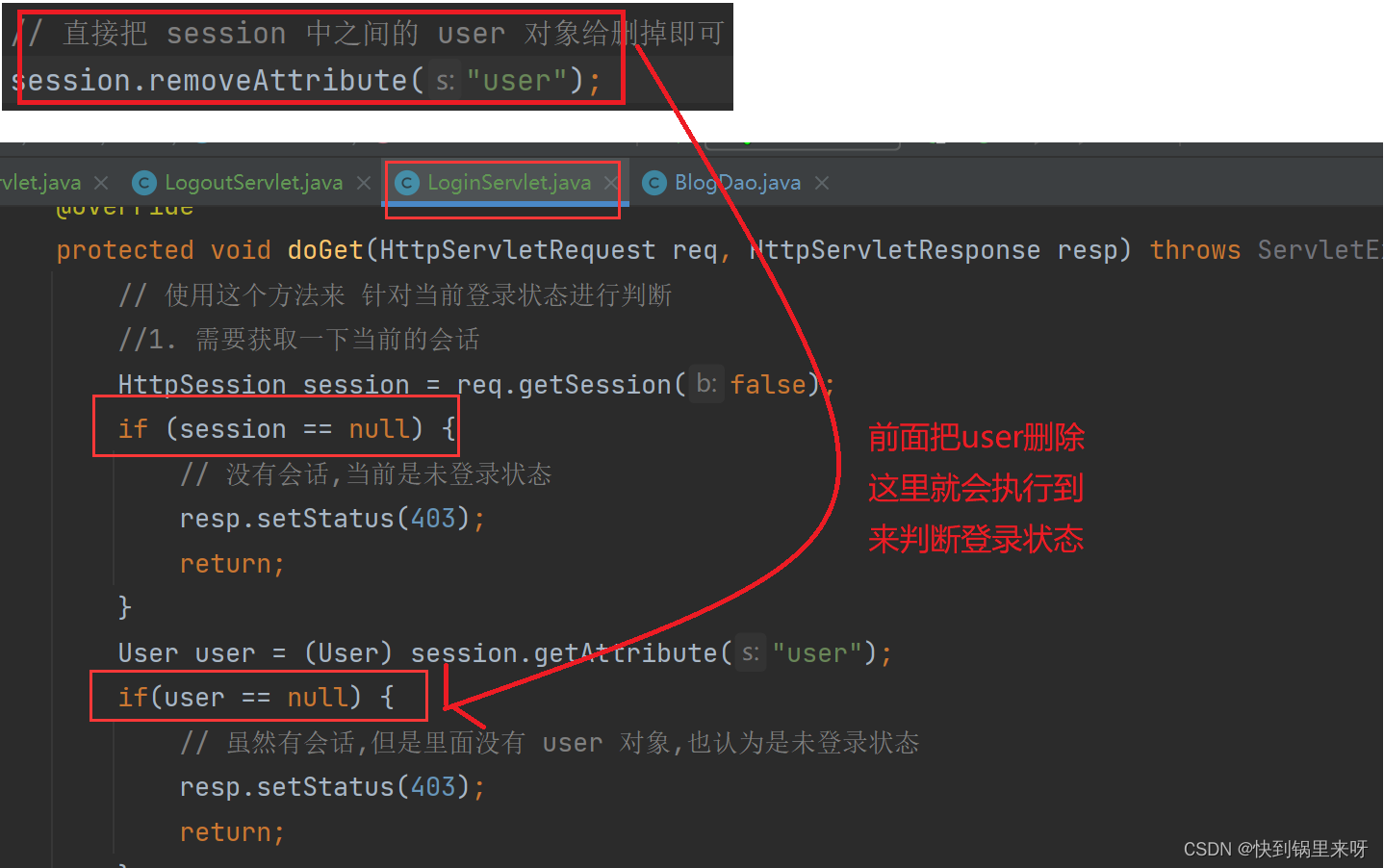Switch to the BlogDao.java tab
This screenshot has height=868, width=1384.
(737, 183)
